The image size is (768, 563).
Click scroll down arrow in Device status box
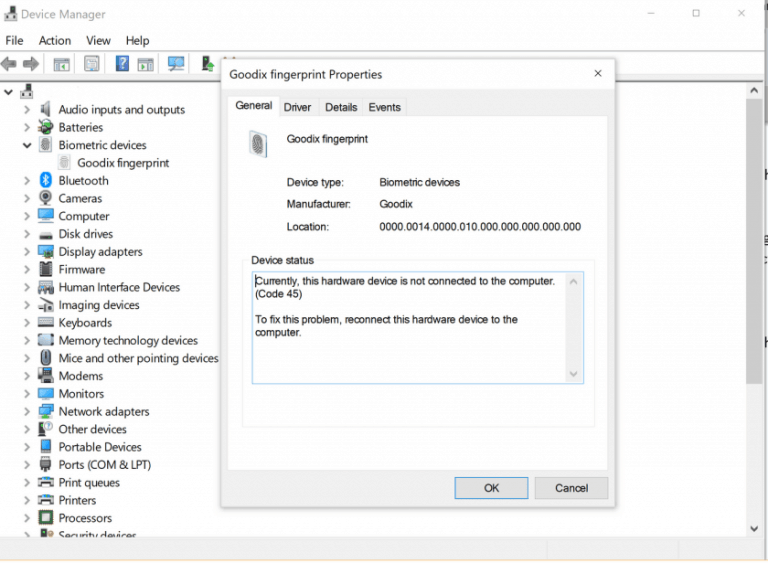[573, 374]
